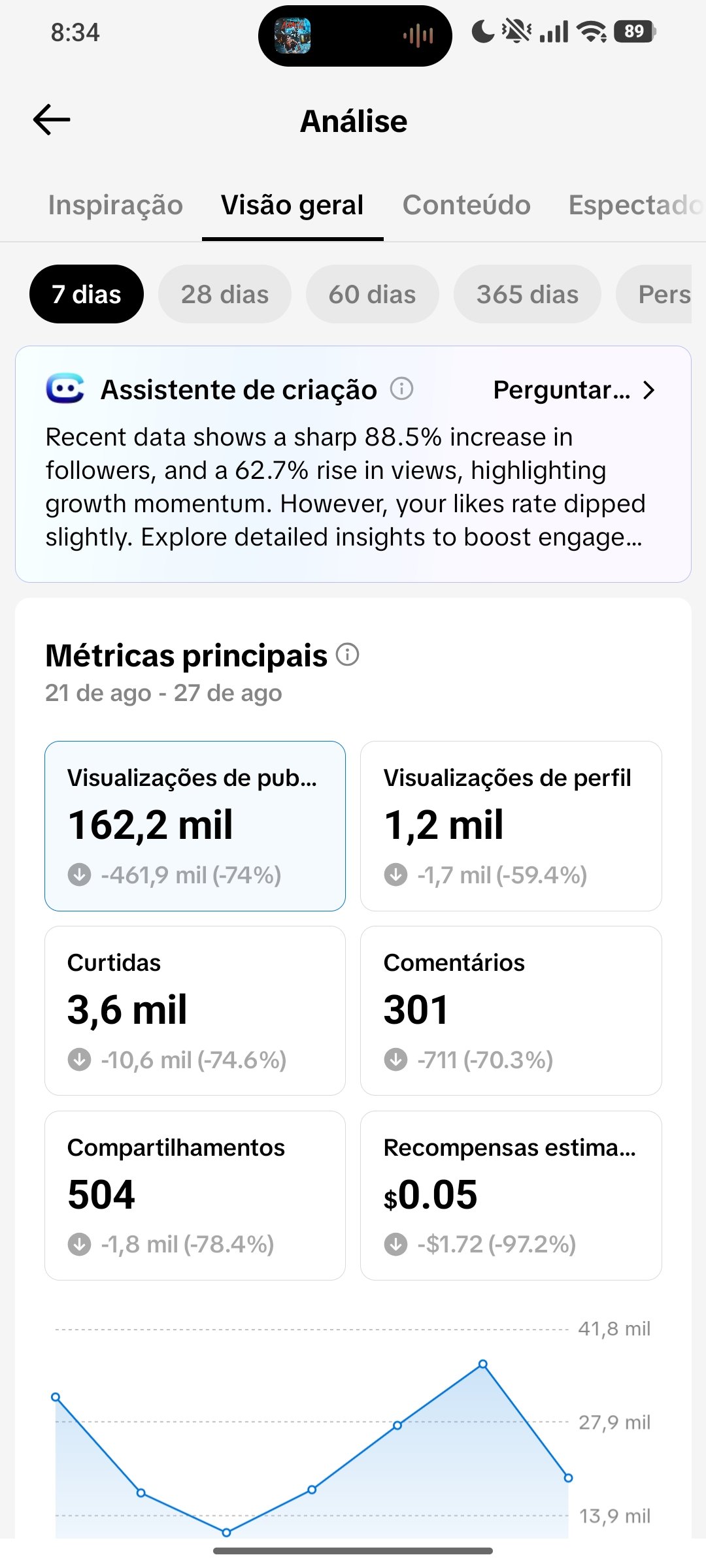Switch to the Conteúdo tab
Screen dimensions: 706x1568
click(466, 205)
